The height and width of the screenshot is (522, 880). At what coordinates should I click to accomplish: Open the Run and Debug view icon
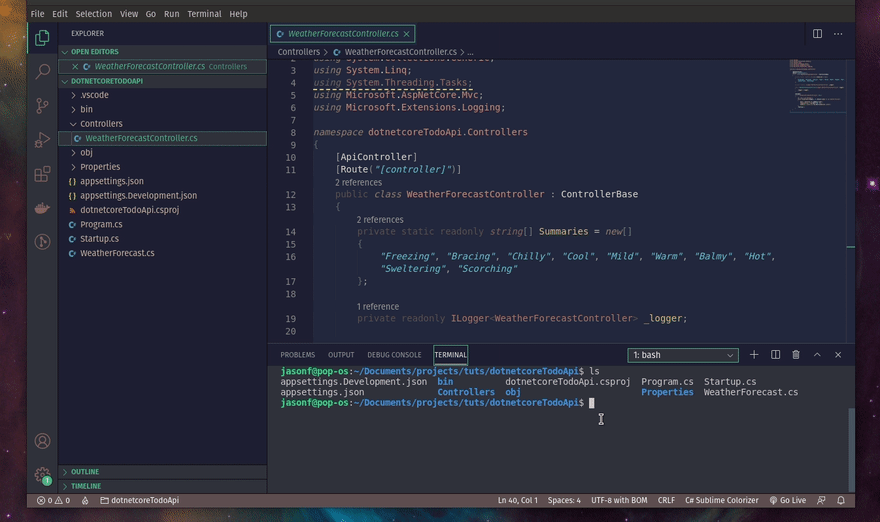tap(42, 140)
